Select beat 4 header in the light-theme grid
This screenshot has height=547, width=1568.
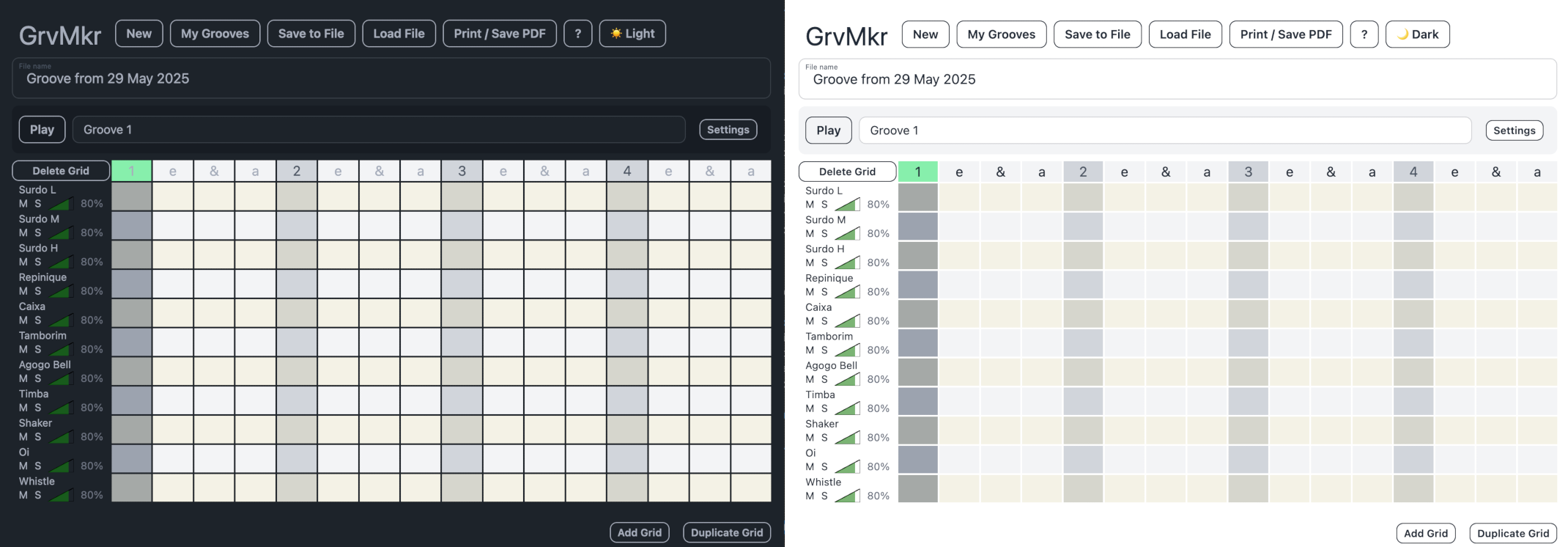1413,172
